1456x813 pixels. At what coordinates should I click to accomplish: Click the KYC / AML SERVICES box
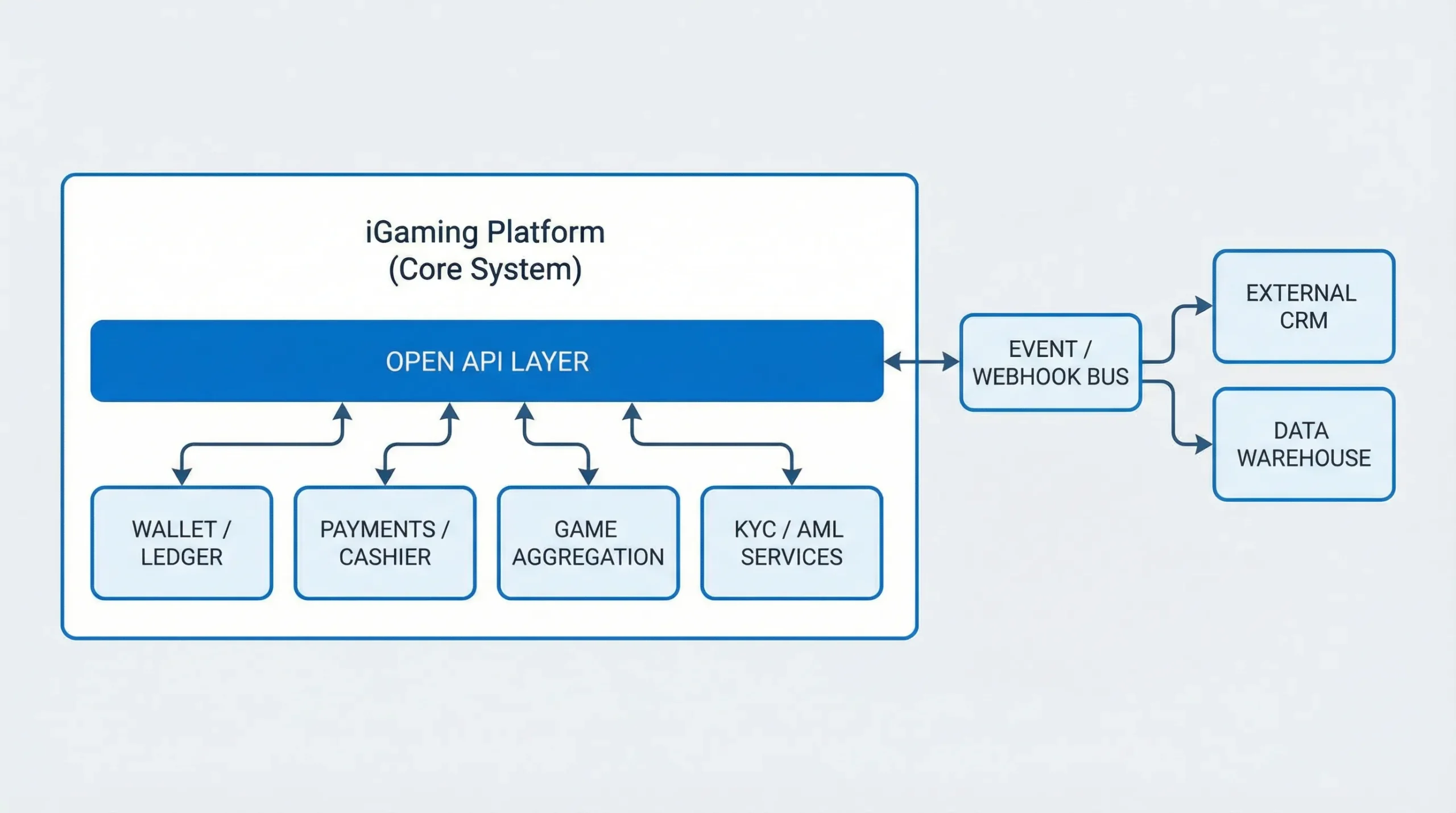point(791,543)
